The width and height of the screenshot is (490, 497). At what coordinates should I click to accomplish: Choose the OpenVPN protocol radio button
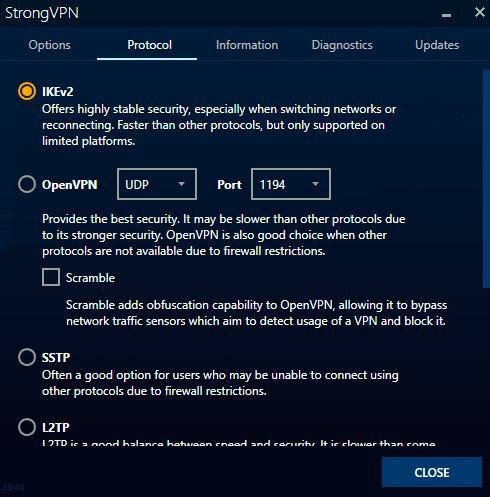pyautogui.click(x=27, y=184)
